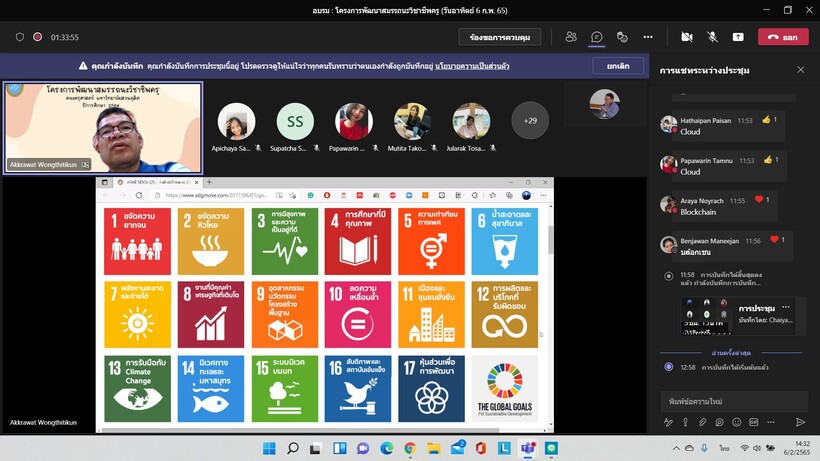Open the participants panel icon
The height and width of the screenshot is (461, 820).
[x=571, y=37]
